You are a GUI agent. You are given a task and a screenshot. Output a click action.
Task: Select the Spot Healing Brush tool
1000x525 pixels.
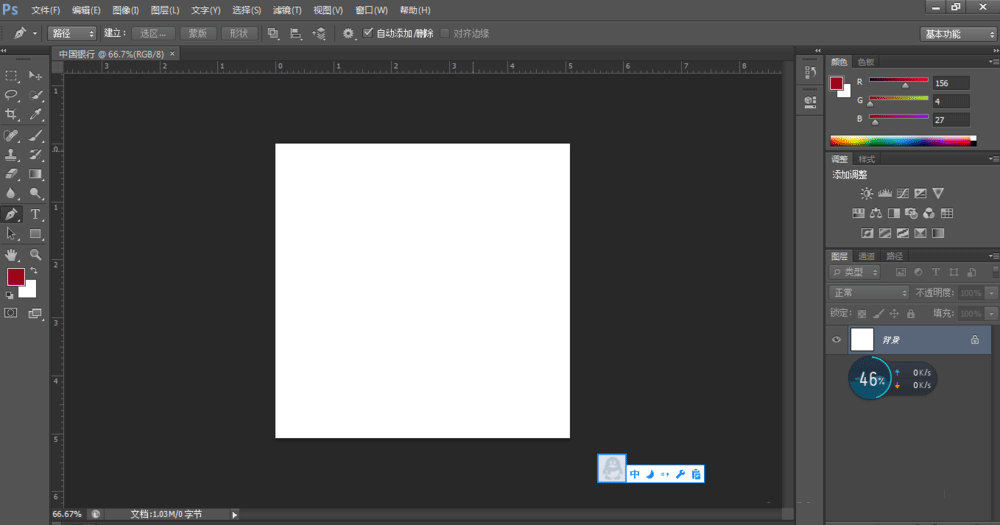[11, 135]
